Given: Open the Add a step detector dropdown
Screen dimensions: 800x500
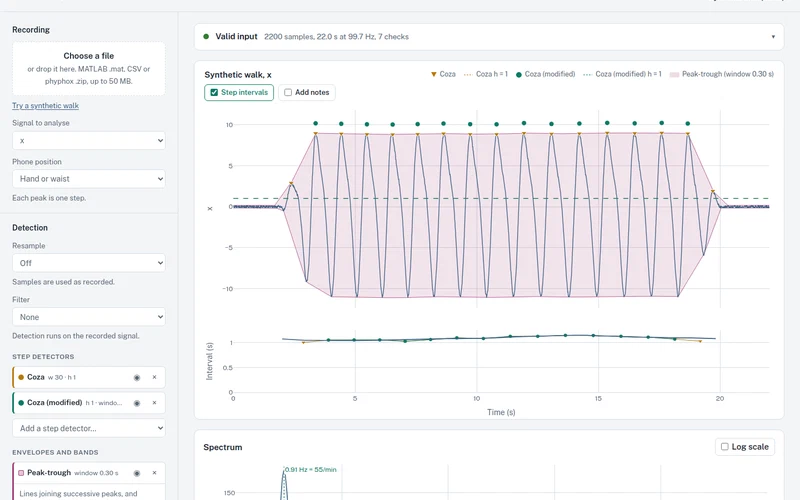Looking at the screenshot, I should pyautogui.click(x=89, y=428).
